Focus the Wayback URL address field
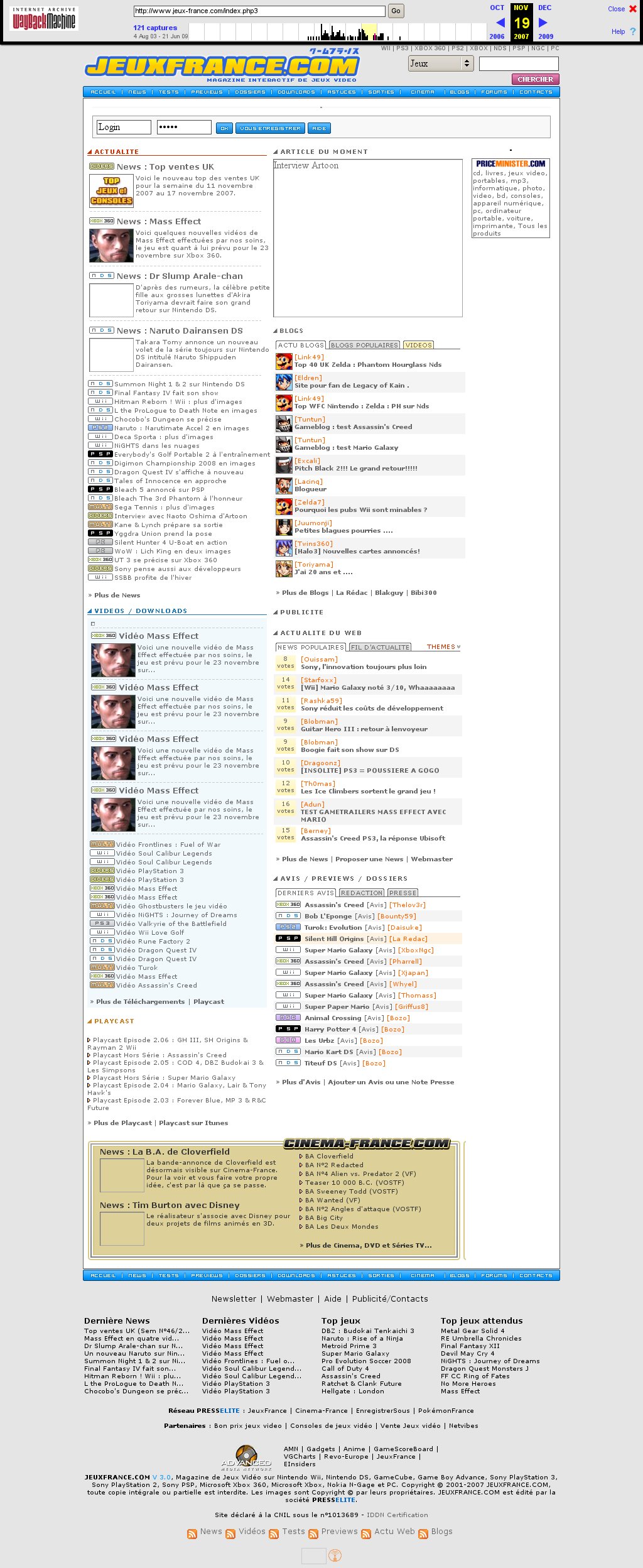Image resolution: width=643 pixels, height=1568 pixels. pyautogui.click(x=259, y=11)
